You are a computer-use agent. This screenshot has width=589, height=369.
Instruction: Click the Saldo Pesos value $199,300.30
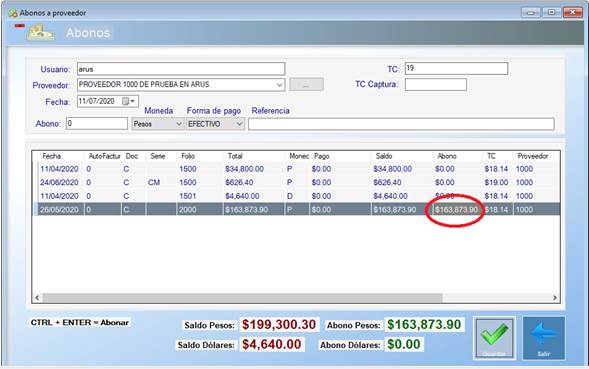pyautogui.click(x=279, y=325)
